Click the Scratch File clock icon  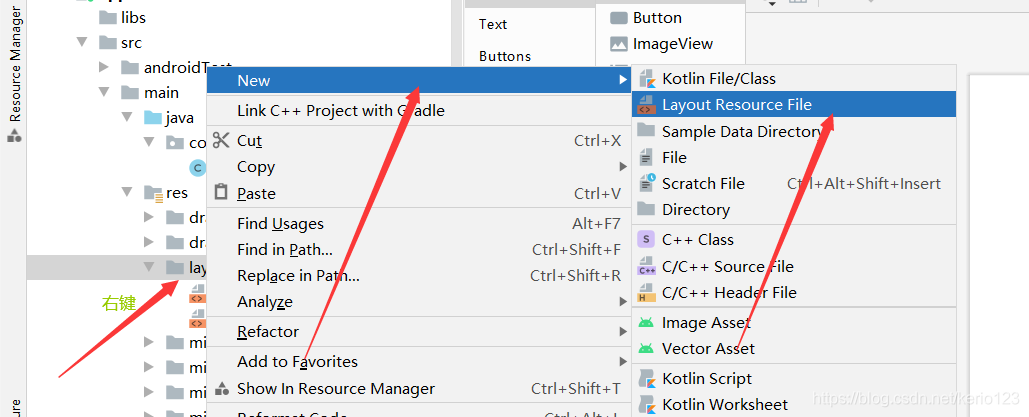(x=646, y=183)
